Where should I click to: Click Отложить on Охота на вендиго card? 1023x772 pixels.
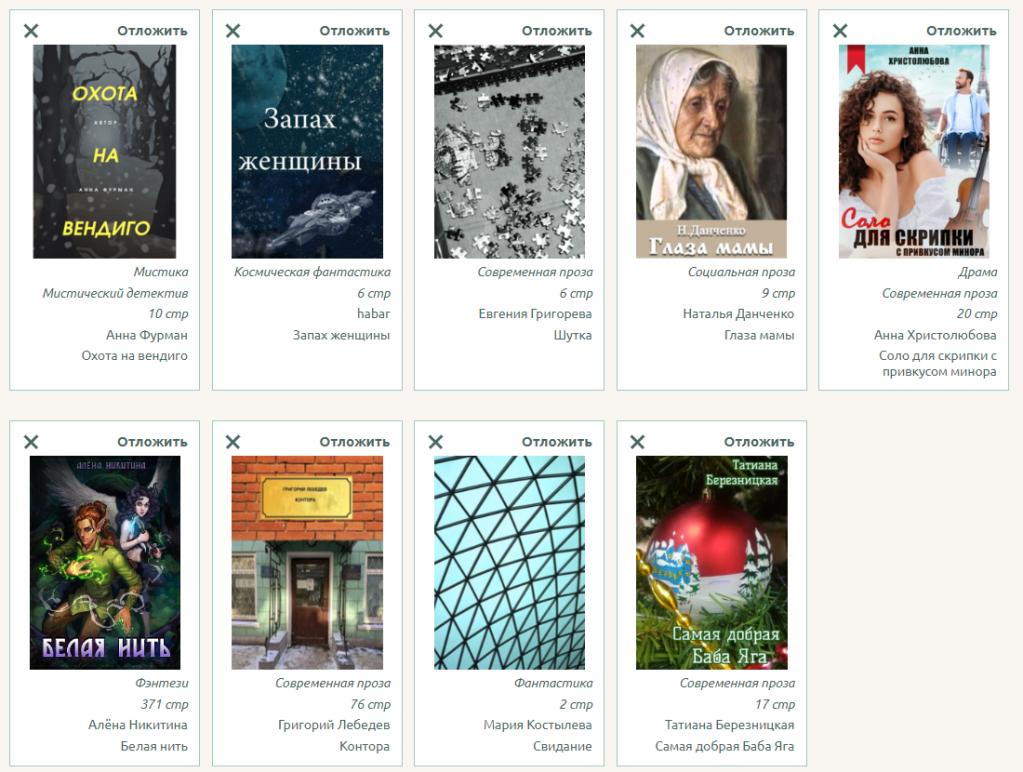pyautogui.click(x=152, y=31)
